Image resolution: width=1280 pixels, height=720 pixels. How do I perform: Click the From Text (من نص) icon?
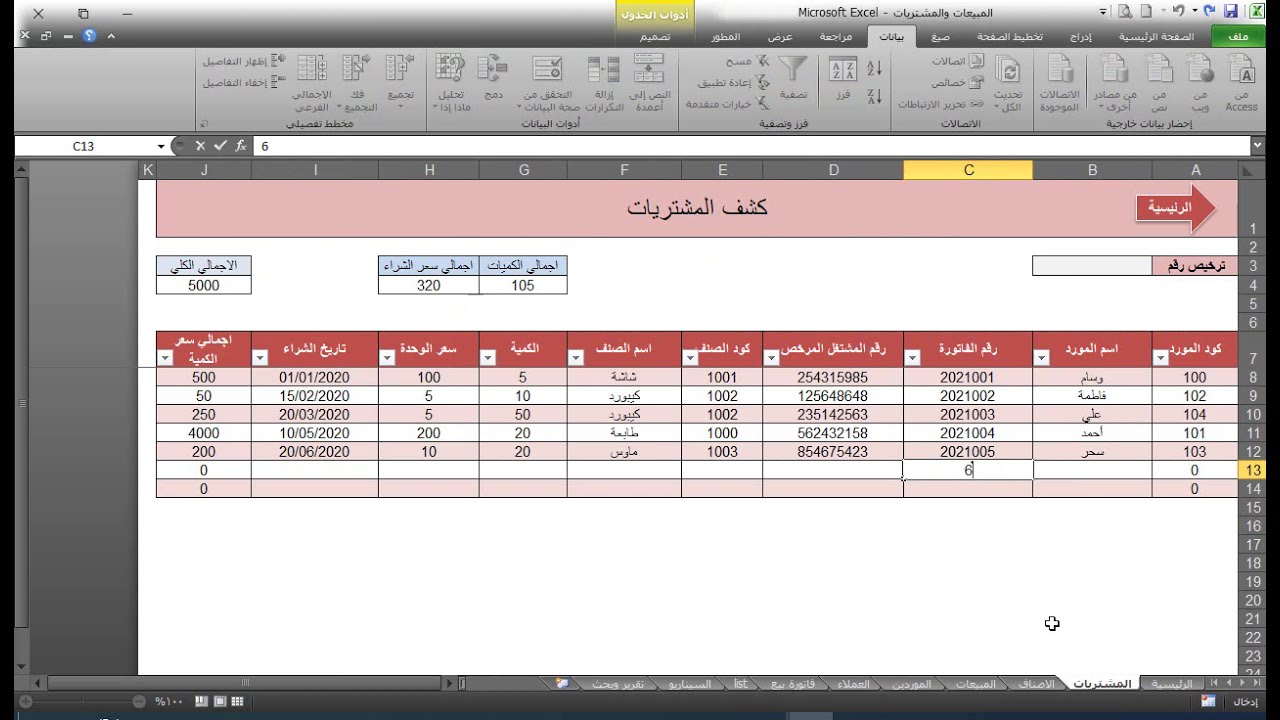pos(1158,83)
